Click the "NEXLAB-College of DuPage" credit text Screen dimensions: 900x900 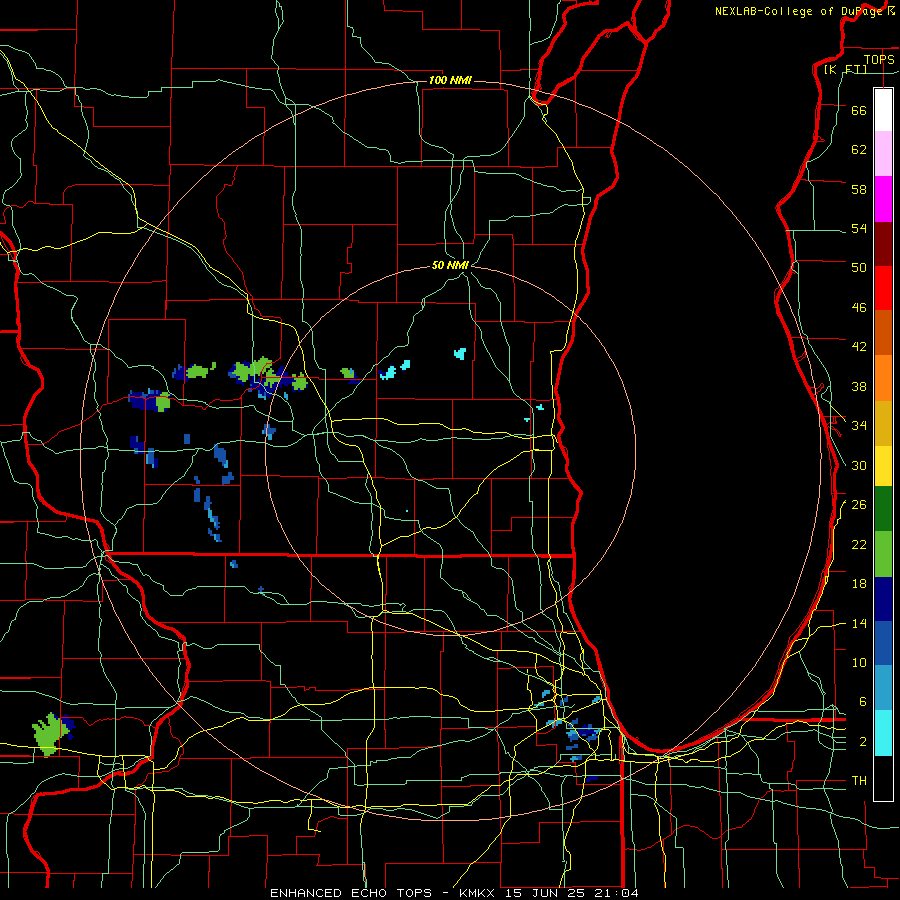click(799, 11)
